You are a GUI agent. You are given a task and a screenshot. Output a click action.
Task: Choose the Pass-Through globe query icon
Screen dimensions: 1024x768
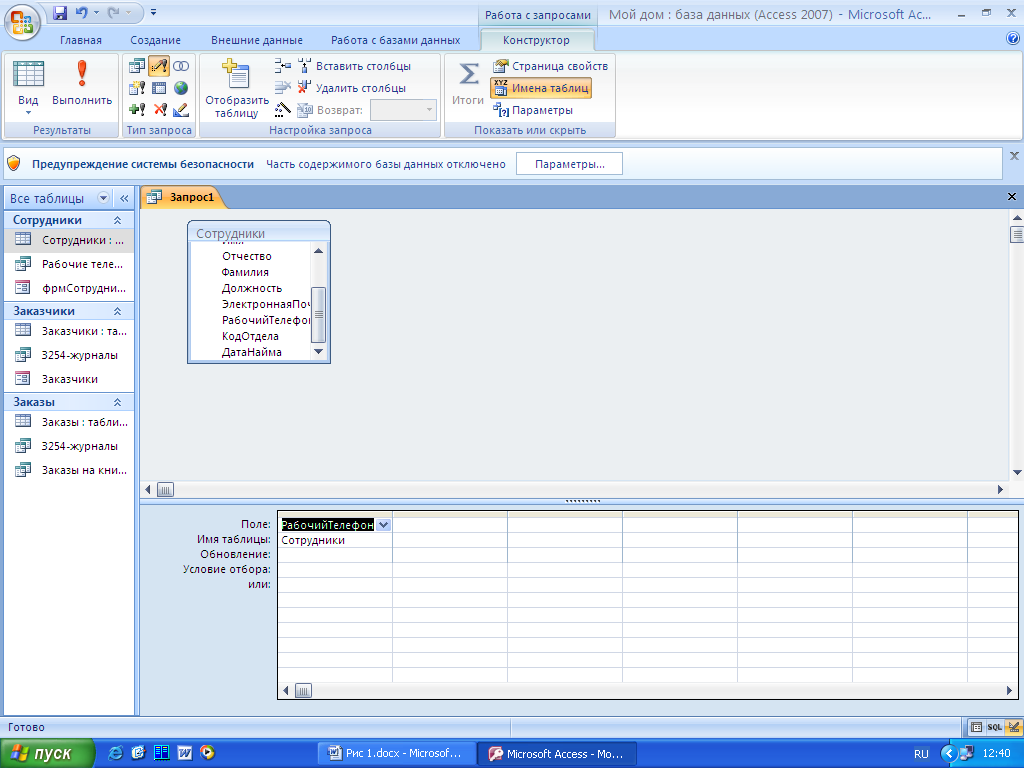pos(181,88)
